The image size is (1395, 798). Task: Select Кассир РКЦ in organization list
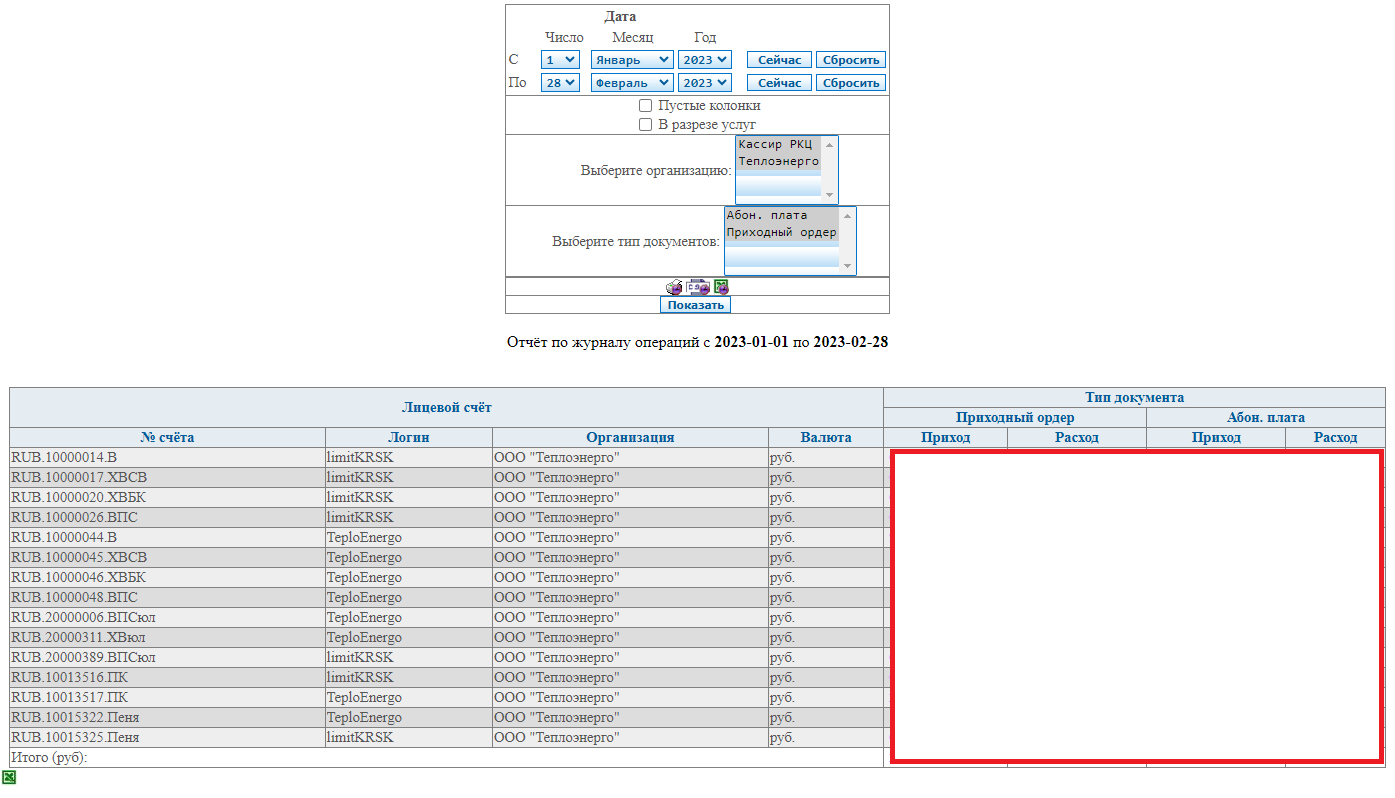pos(775,145)
